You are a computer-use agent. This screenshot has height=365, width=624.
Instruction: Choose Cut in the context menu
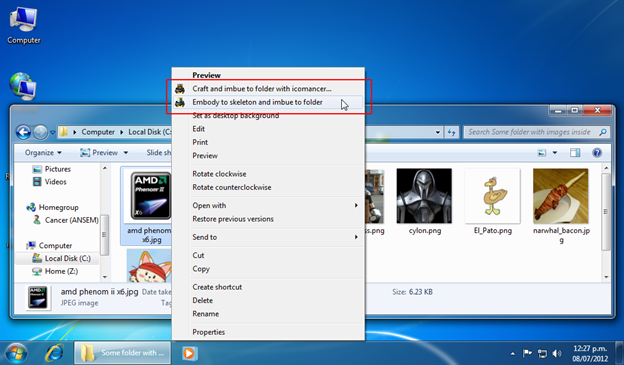coord(268,256)
